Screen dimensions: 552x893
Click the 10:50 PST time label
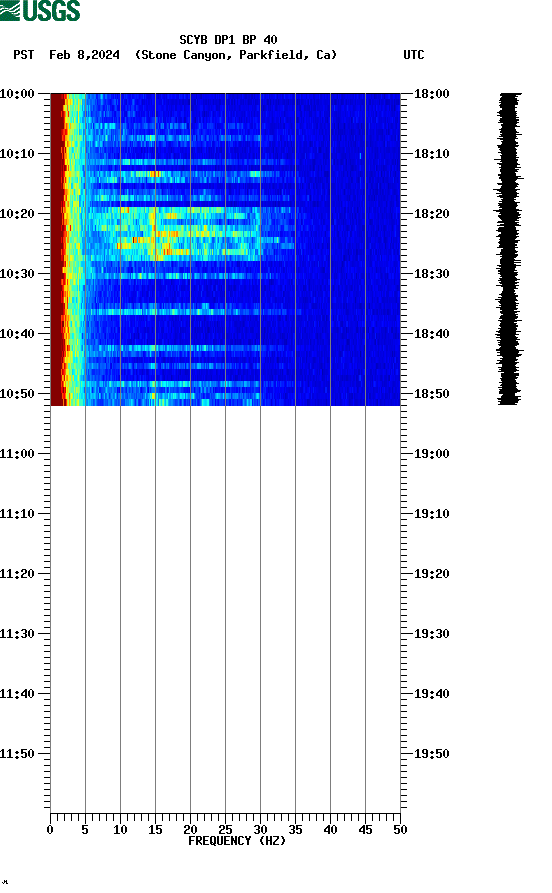[17, 394]
